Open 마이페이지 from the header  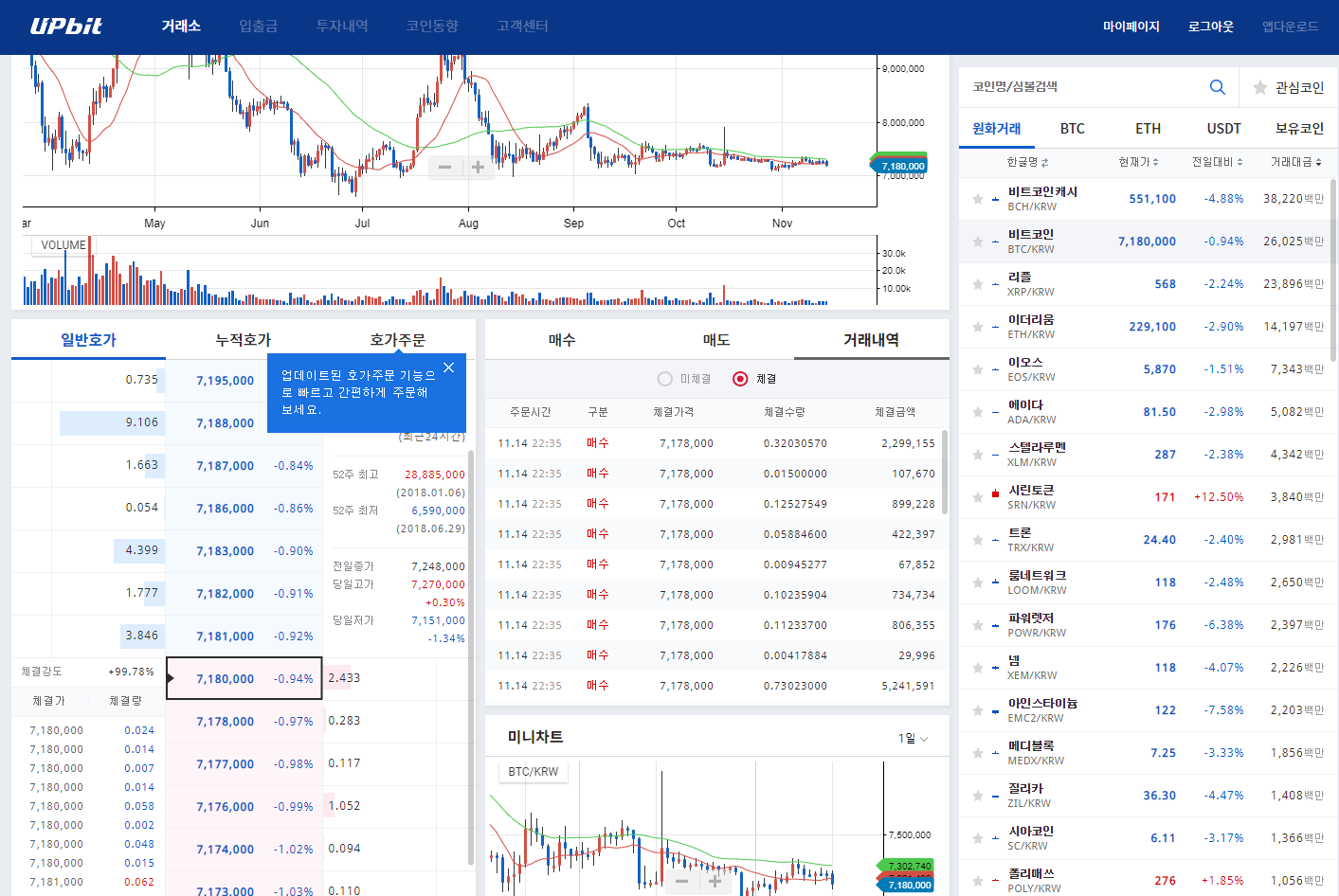click(1131, 27)
